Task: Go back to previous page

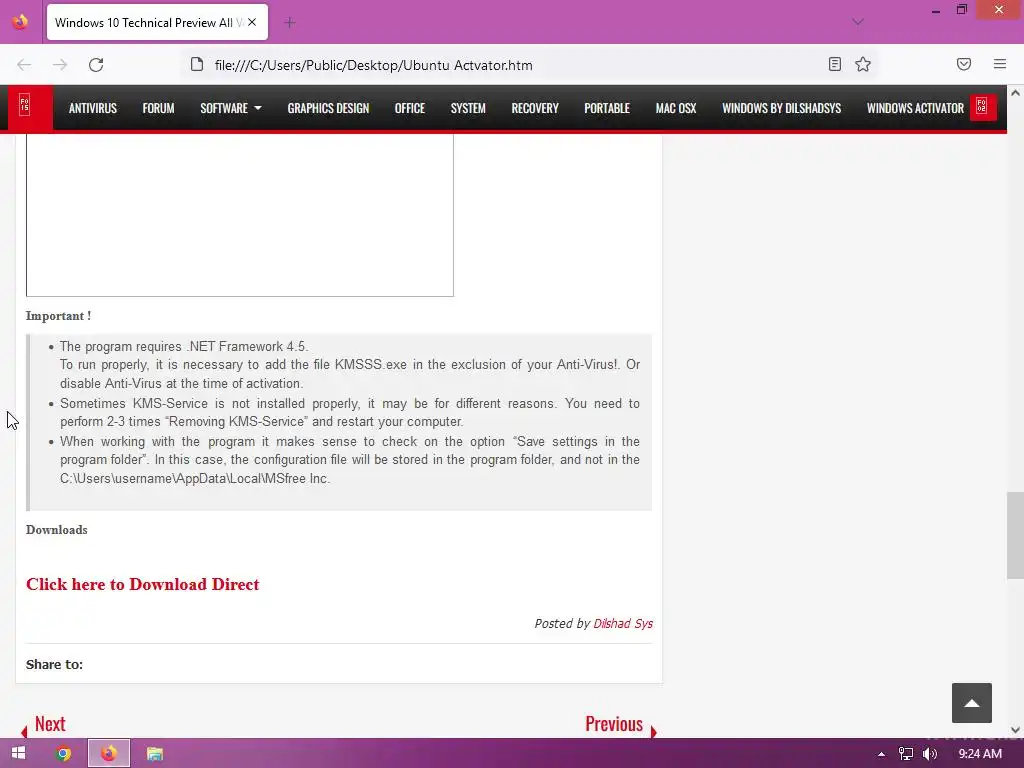Action: point(24,65)
